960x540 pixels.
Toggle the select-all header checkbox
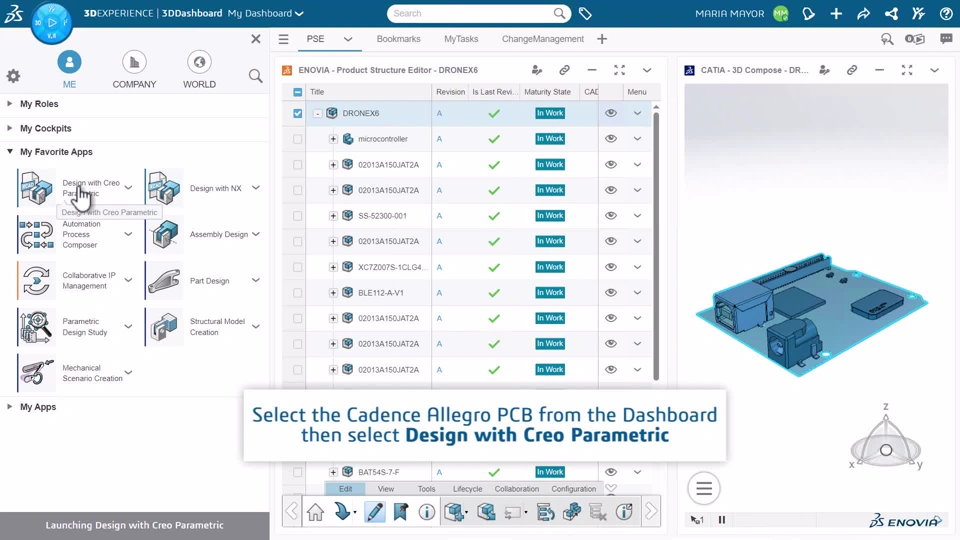[298, 92]
